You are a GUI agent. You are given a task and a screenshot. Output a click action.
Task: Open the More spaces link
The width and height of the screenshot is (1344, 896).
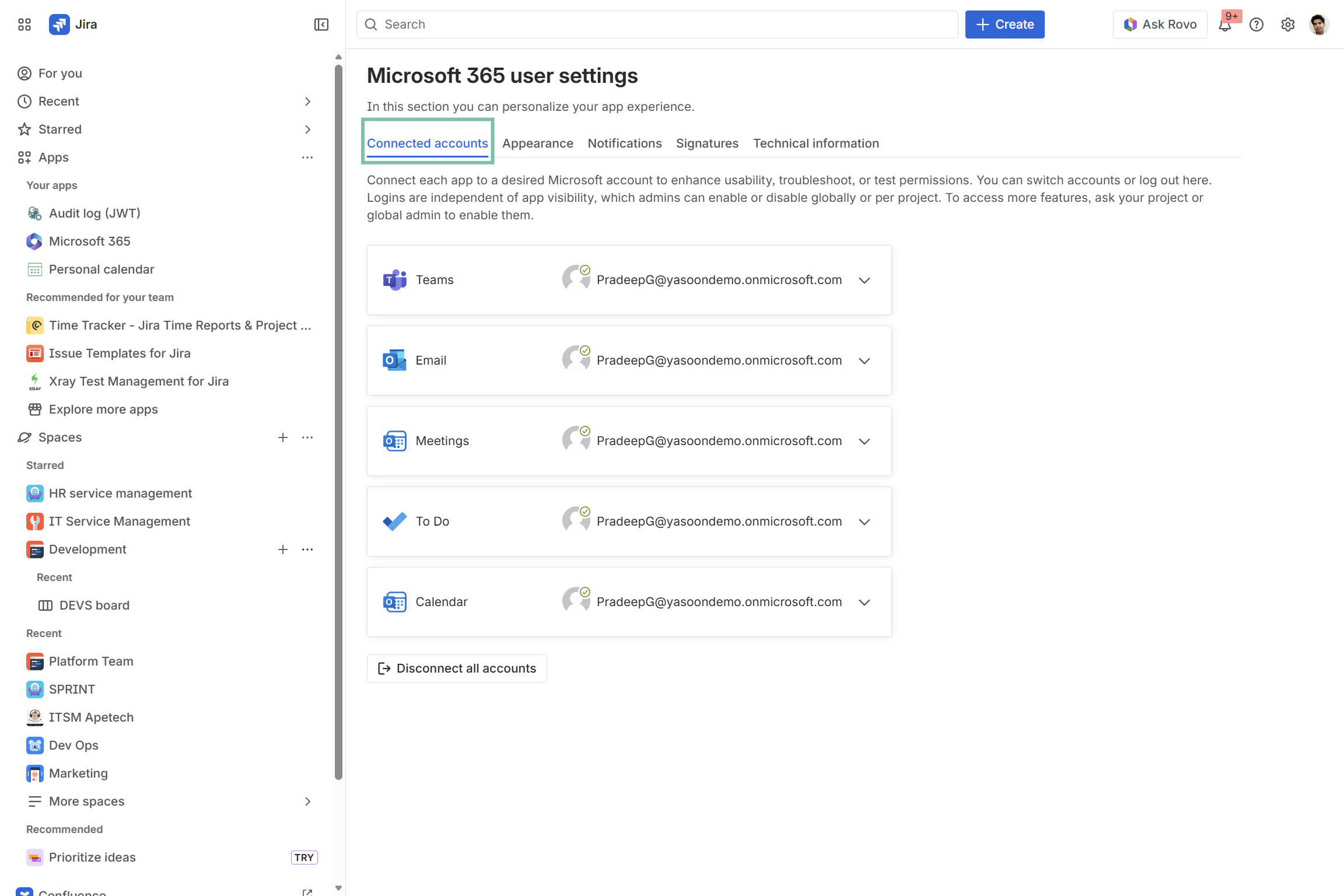pos(87,801)
